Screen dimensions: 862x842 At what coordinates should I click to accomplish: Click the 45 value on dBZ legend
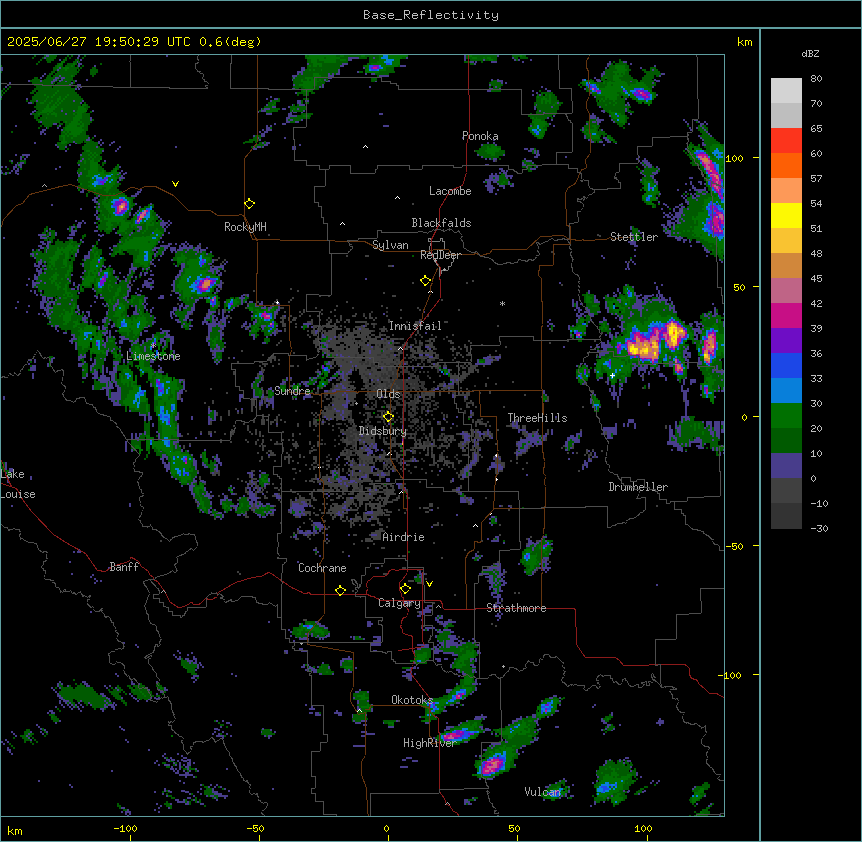816,279
